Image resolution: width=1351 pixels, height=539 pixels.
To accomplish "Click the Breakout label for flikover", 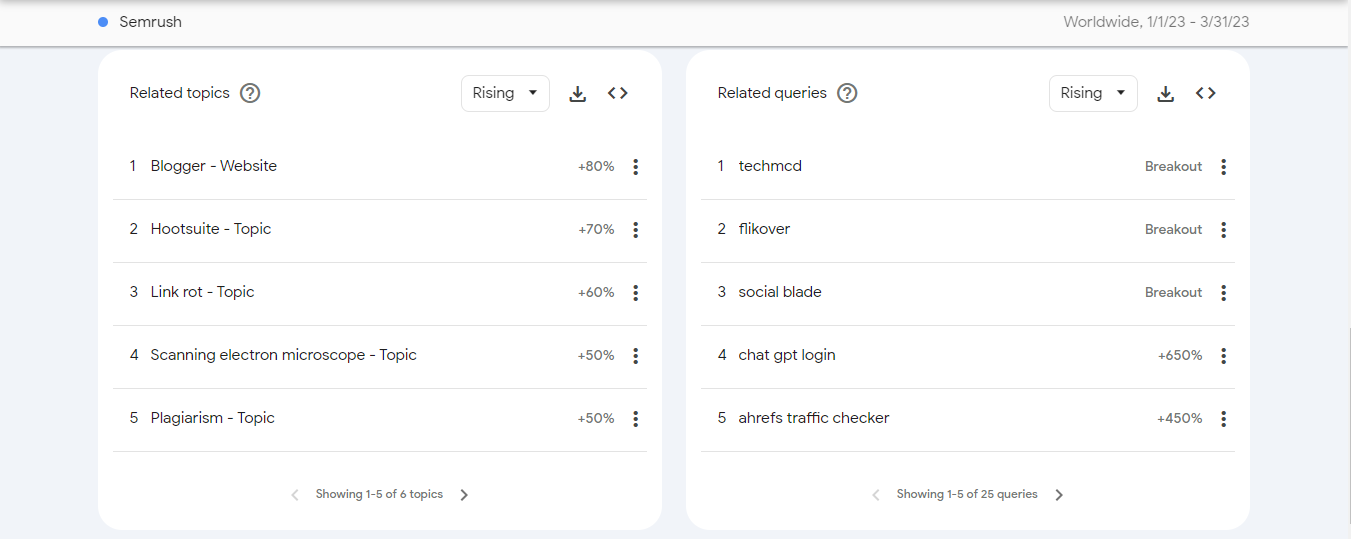I will click(1173, 230).
